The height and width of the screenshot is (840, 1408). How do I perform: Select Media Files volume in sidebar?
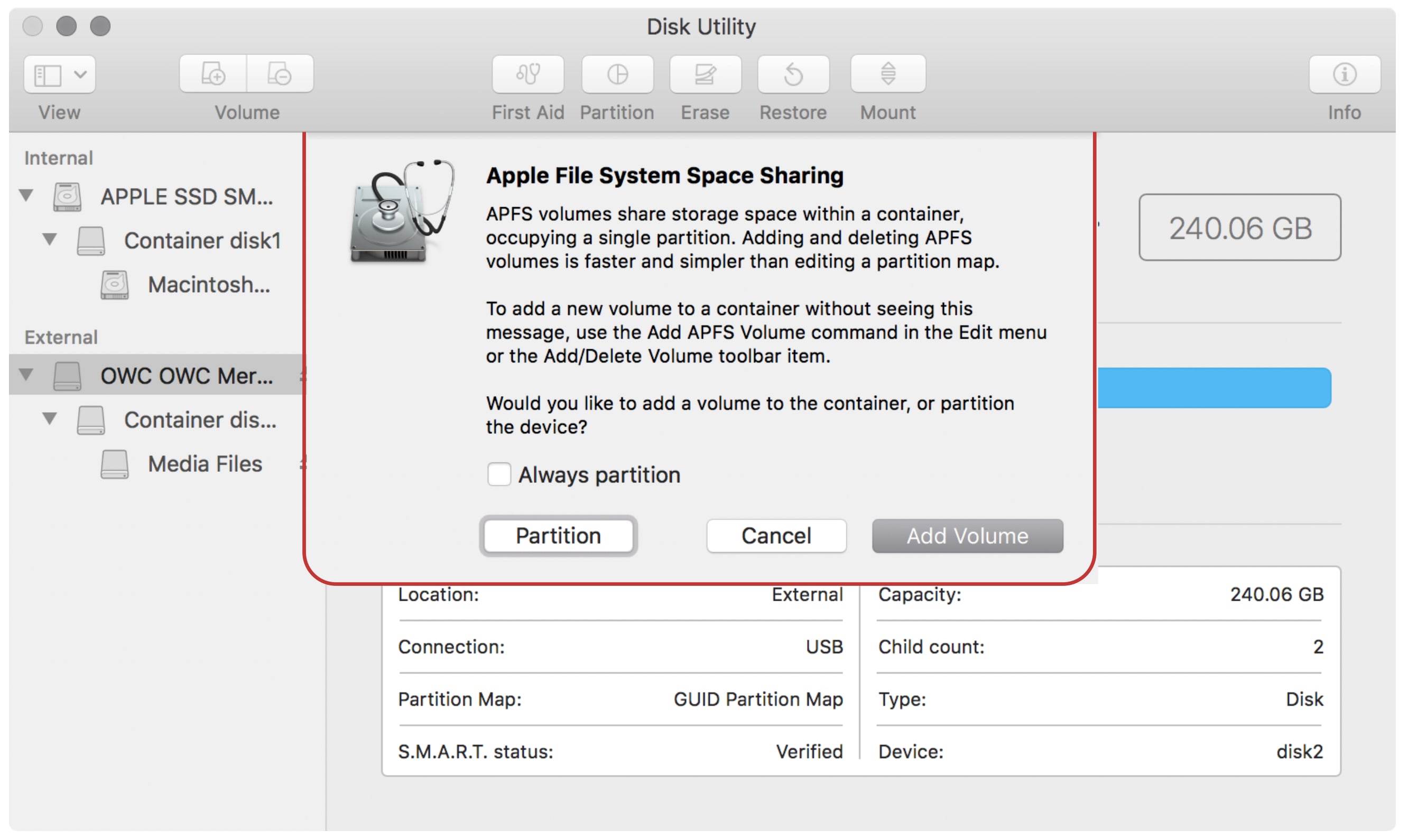coord(205,464)
